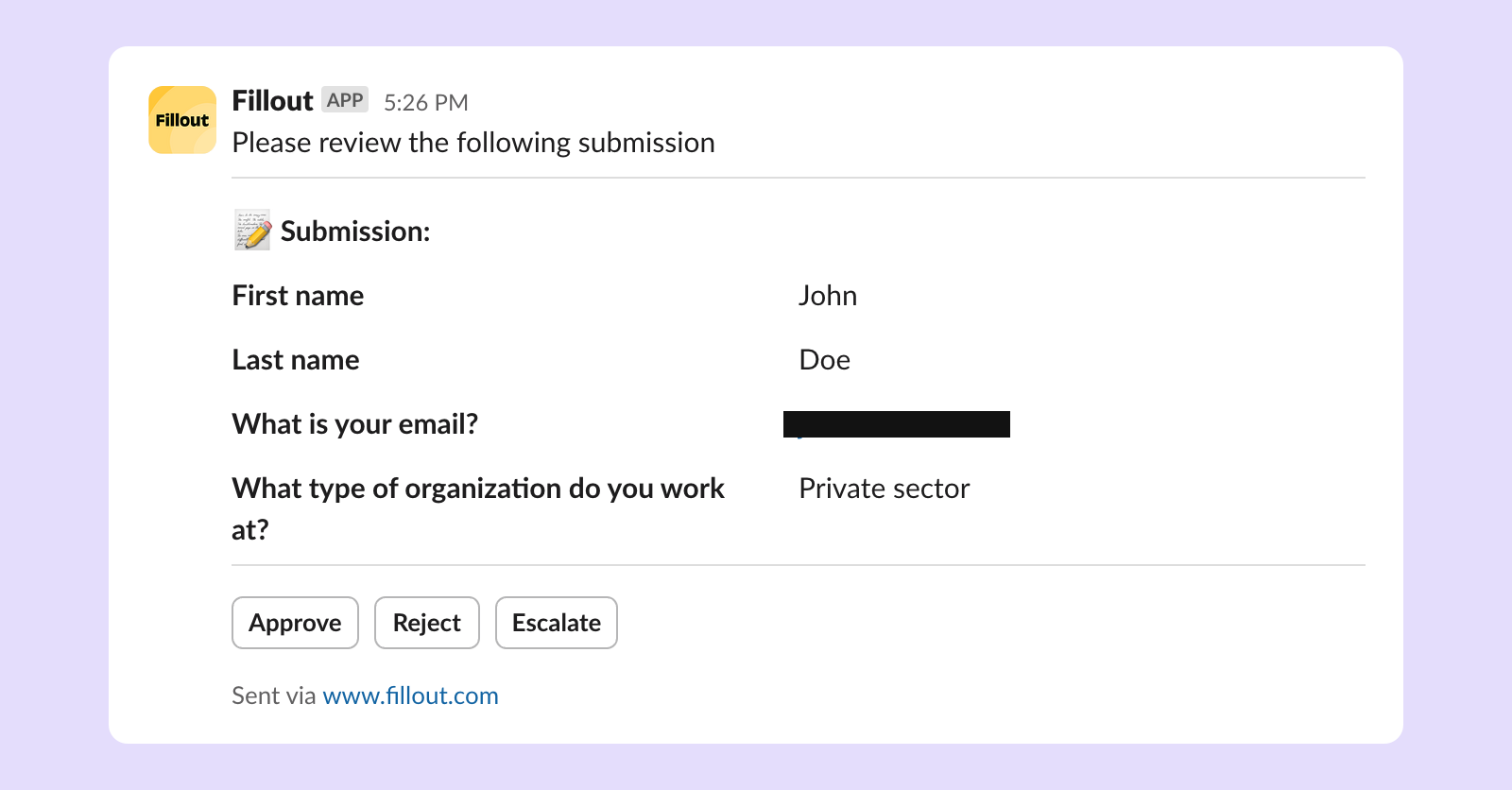
Task: Click the APP badge label
Action: click(345, 100)
